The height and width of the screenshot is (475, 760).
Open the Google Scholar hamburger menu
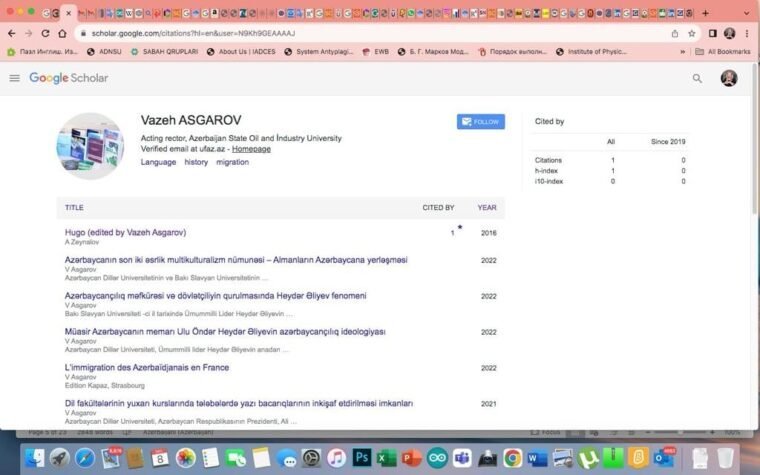click(x=14, y=78)
